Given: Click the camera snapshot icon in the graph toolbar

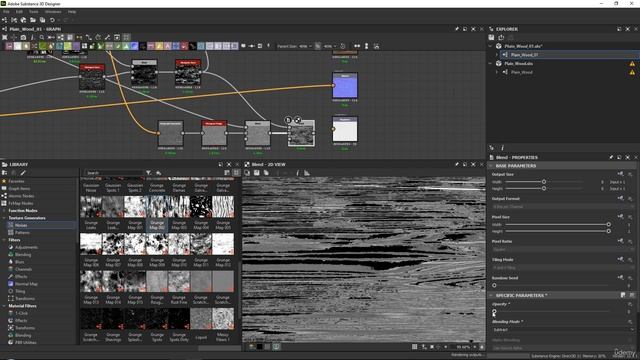Looking at the screenshot, I should point(23,38).
